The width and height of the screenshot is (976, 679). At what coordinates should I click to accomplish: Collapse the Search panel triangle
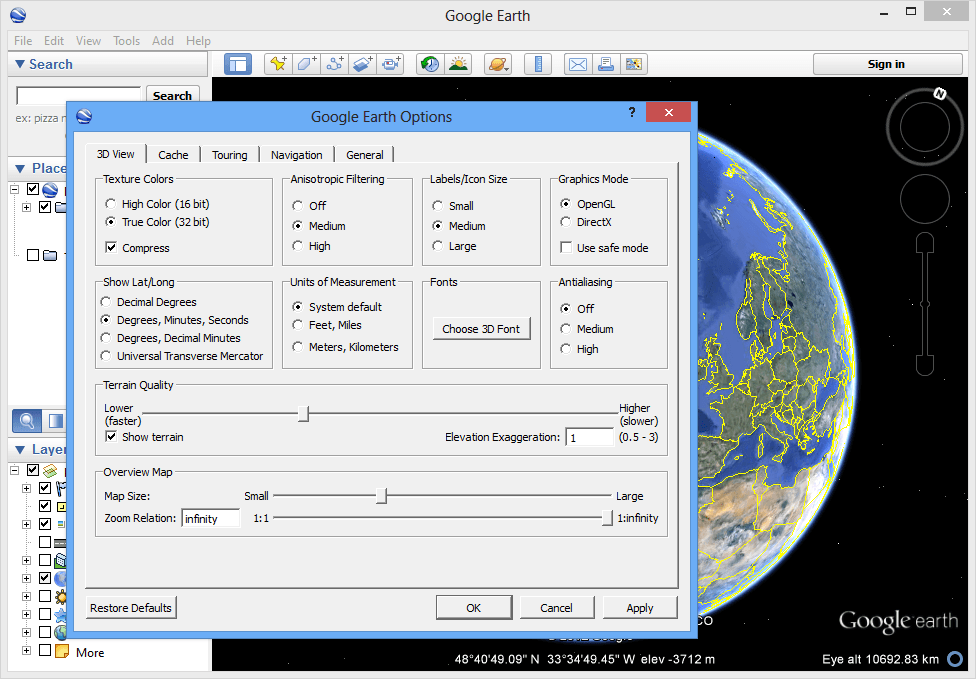tap(20, 64)
